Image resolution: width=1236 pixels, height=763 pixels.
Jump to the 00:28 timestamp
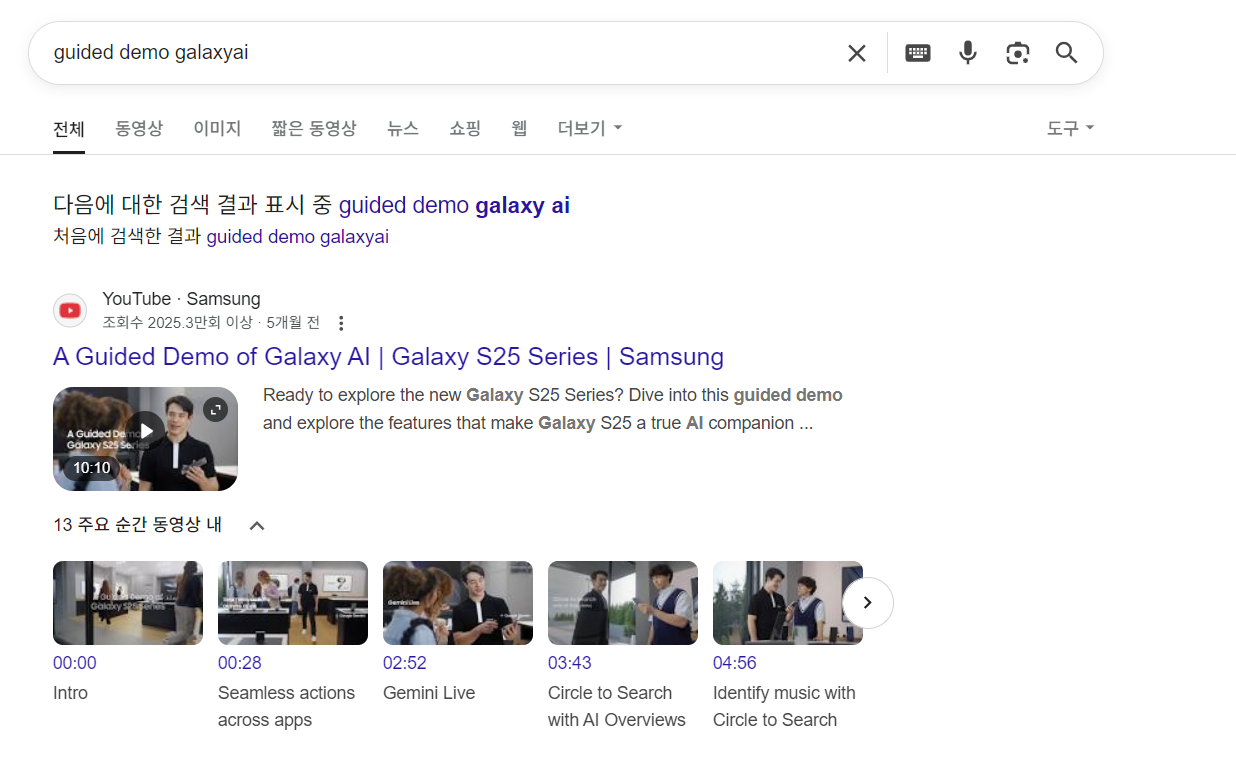240,663
